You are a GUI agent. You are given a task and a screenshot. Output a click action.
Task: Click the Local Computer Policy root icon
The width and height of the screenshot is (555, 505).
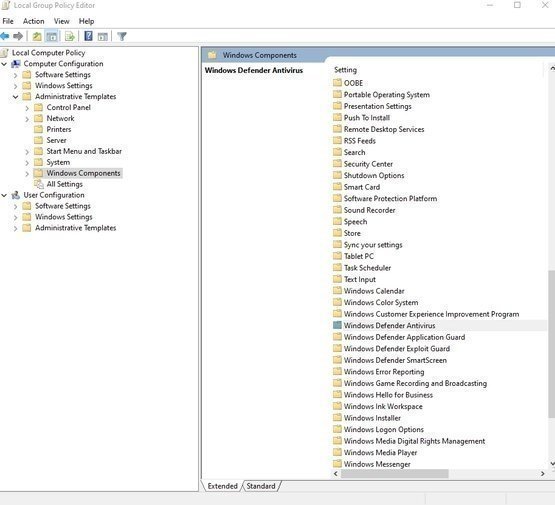pyautogui.click(x=5, y=53)
